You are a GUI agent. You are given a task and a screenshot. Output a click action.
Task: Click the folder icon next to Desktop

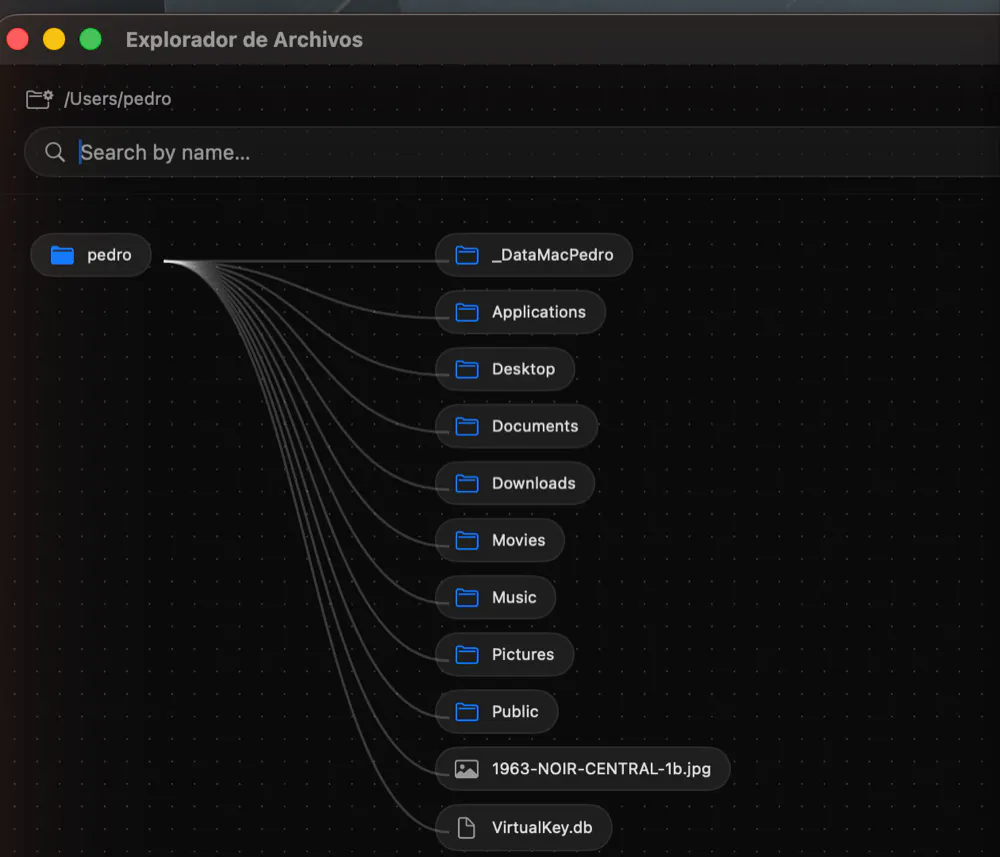coord(467,369)
